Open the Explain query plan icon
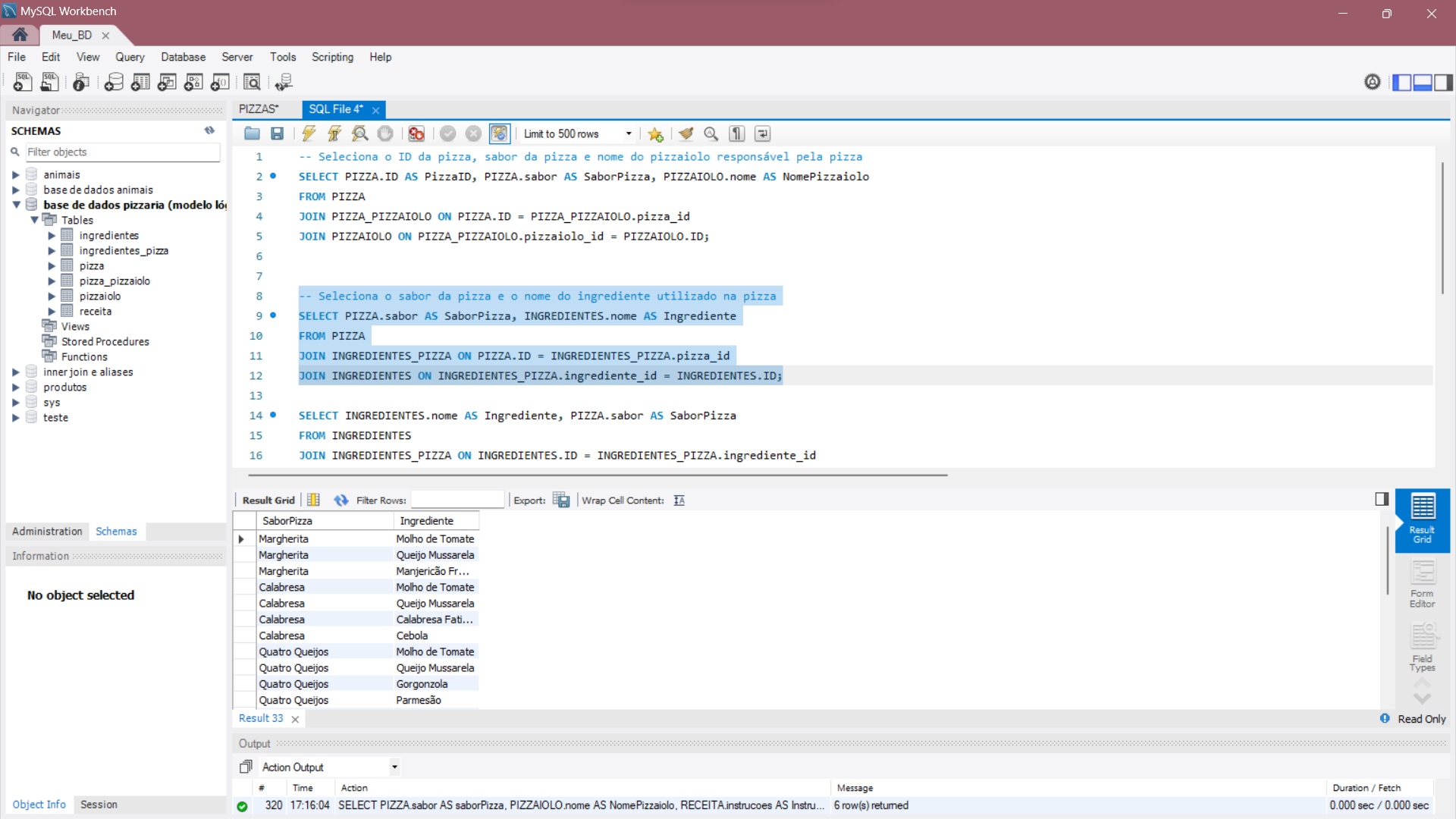This screenshot has height=819, width=1456. point(359,133)
